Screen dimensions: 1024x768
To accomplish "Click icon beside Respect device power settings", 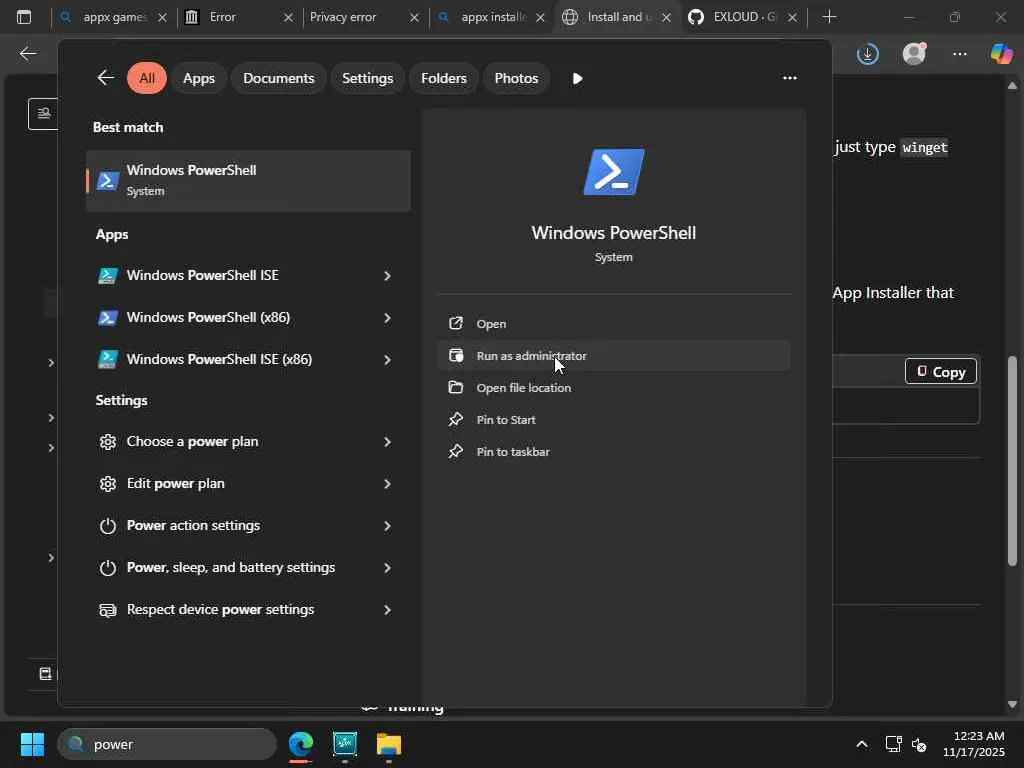I will (108, 610).
